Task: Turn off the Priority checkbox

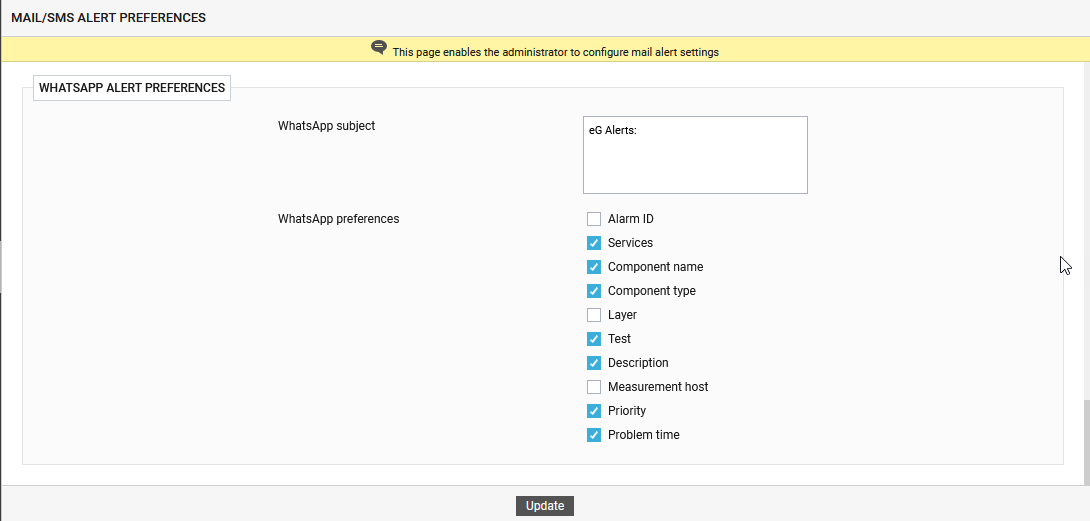Action: [x=594, y=411]
